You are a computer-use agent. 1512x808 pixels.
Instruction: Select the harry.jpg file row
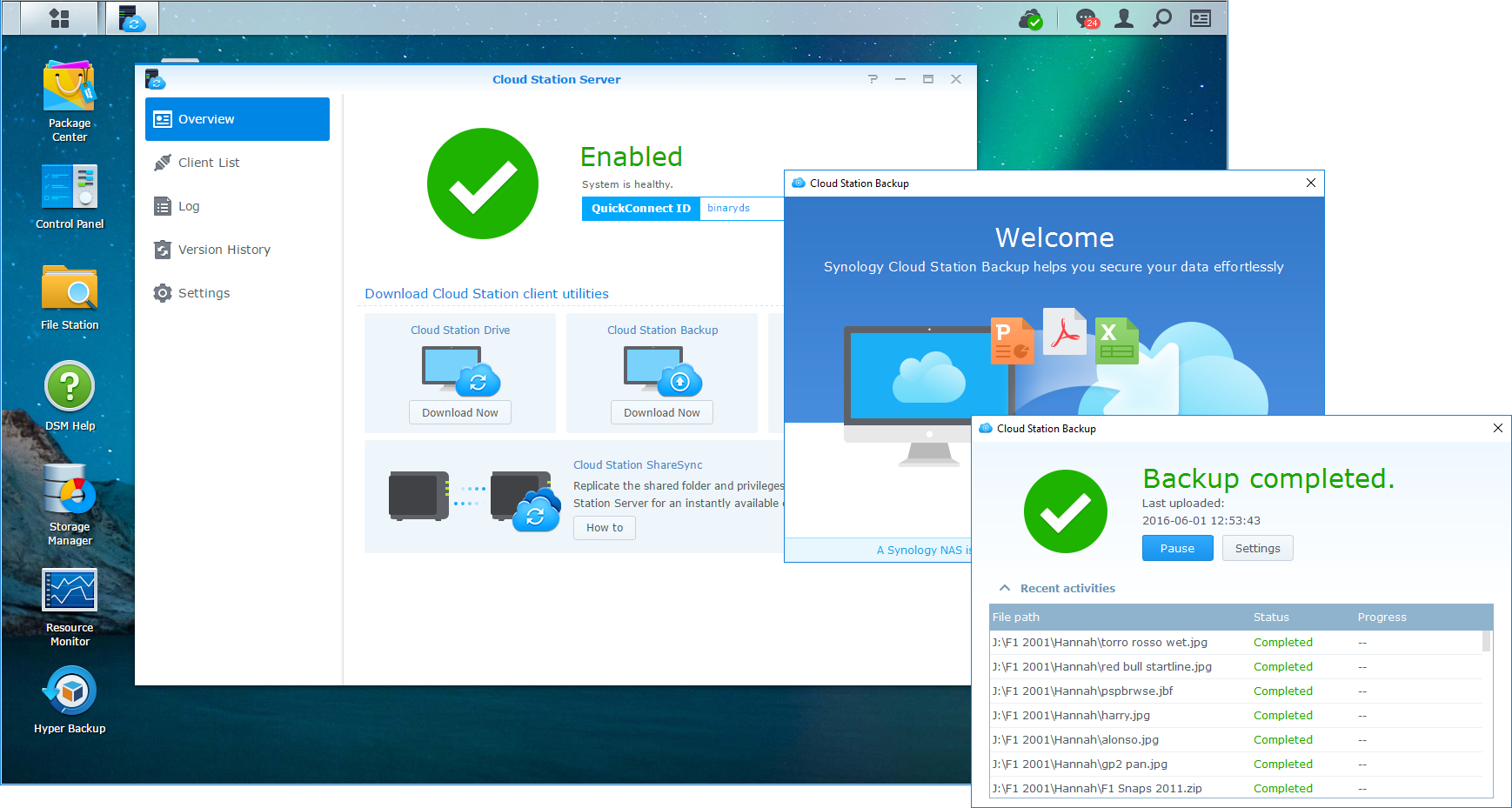click(1236, 715)
